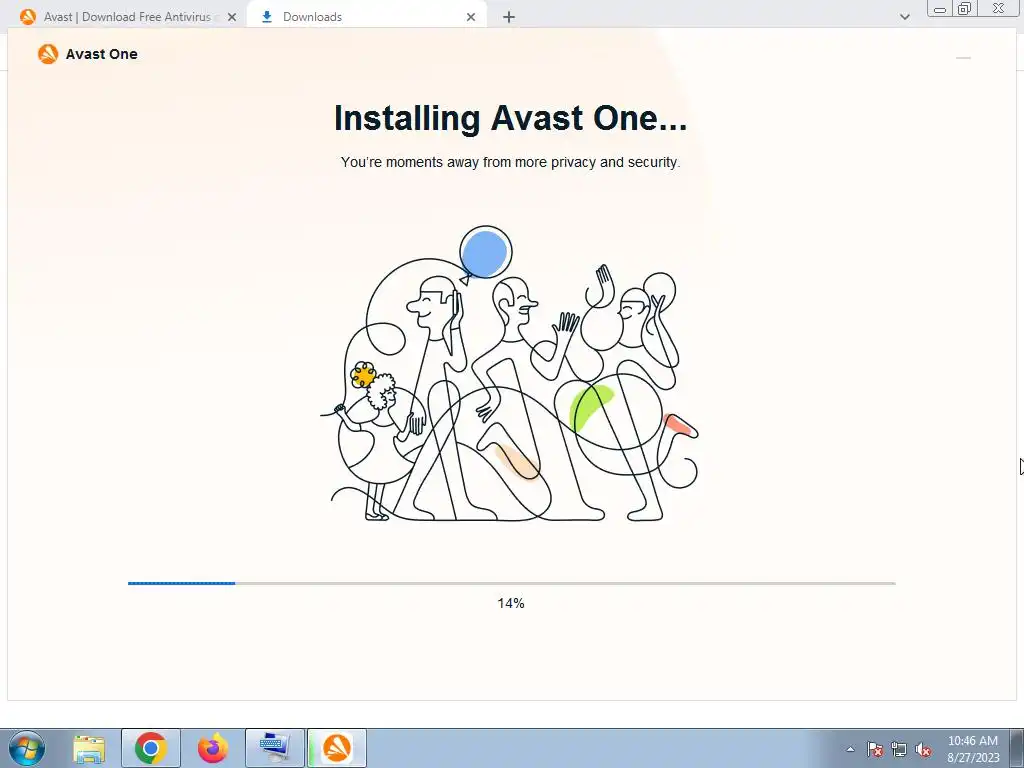Click the installation progress bar
The height and width of the screenshot is (768, 1024).
[x=511, y=583]
